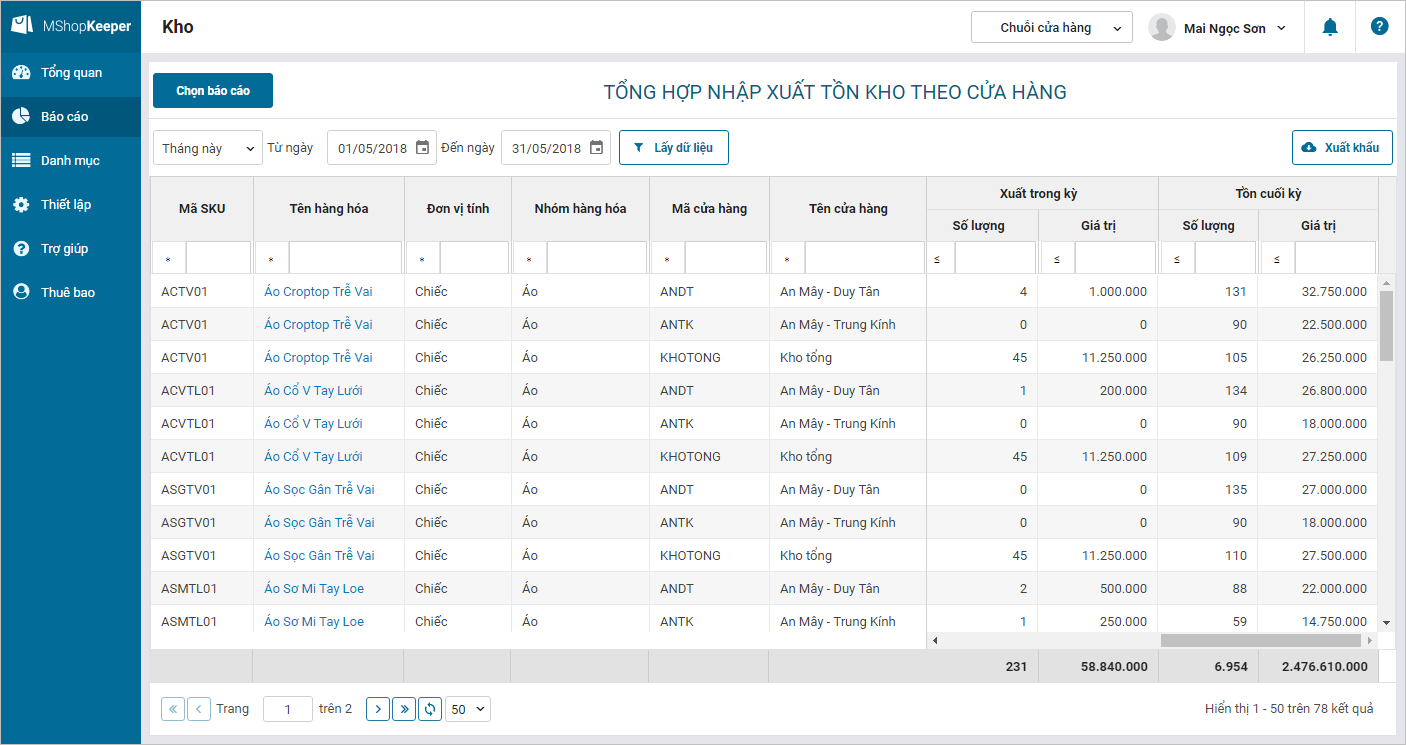Go to Thiết lập in the sidebar
Viewport: 1406px width, 745px height.
(70, 205)
